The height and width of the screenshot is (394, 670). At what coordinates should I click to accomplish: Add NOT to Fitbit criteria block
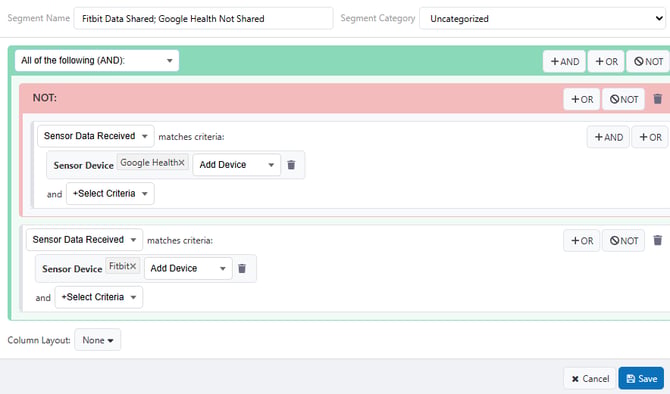(x=623, y=241)
